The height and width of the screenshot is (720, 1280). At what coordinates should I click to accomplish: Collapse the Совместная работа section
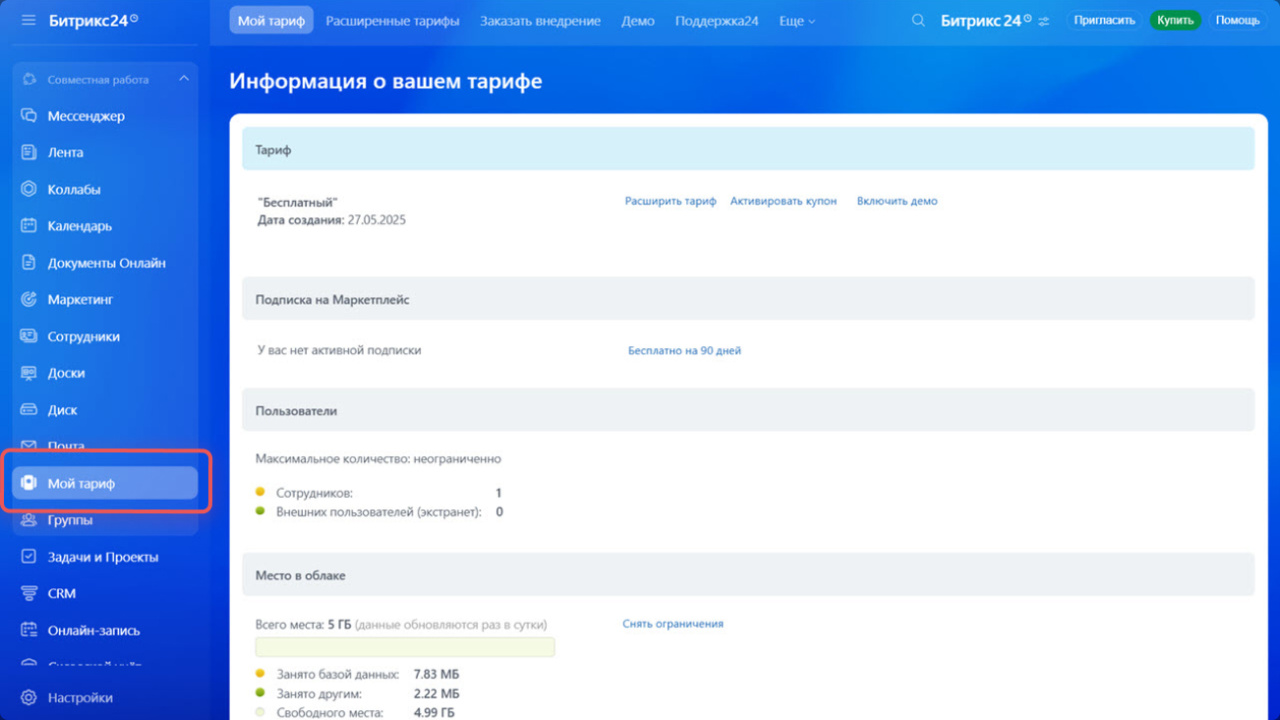[x=184, y=79]
